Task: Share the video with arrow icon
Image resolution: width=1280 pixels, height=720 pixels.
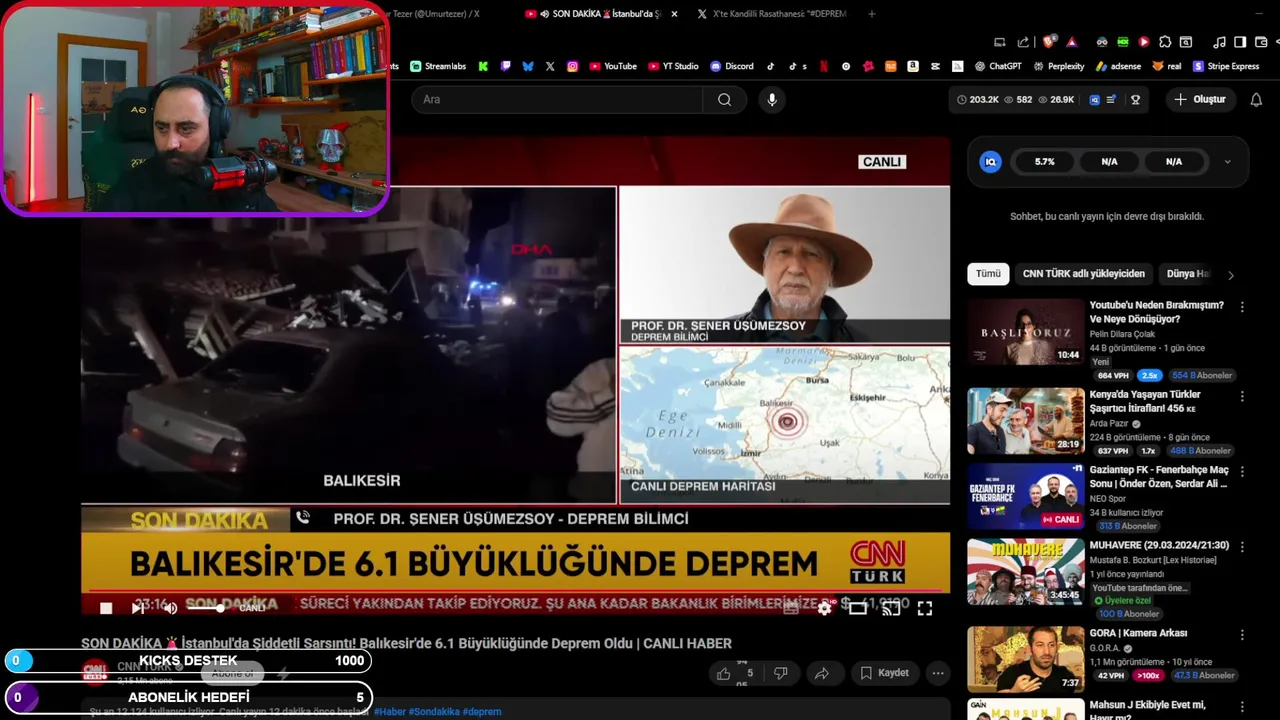Action: coord(821,673)
